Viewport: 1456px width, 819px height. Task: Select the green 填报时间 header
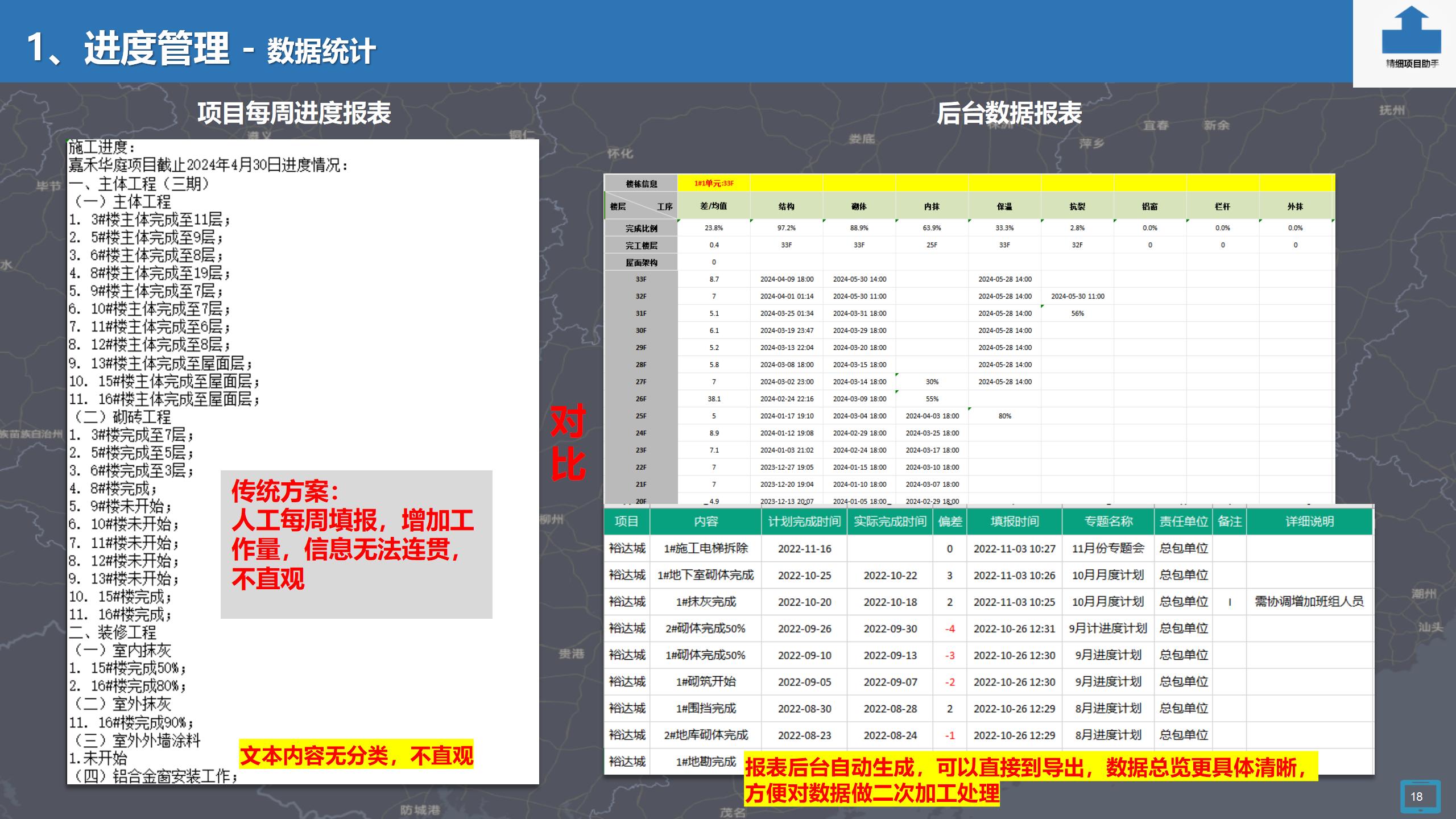point(1015,522)
